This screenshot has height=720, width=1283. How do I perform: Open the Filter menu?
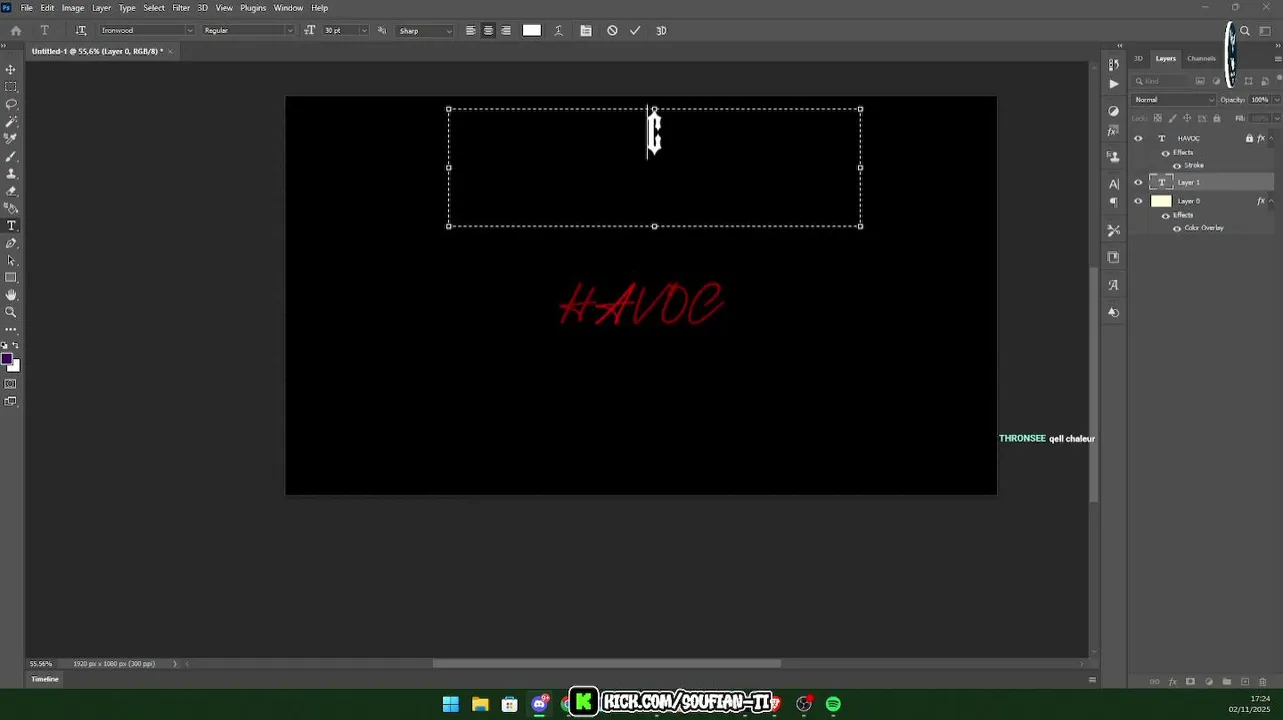181,8
